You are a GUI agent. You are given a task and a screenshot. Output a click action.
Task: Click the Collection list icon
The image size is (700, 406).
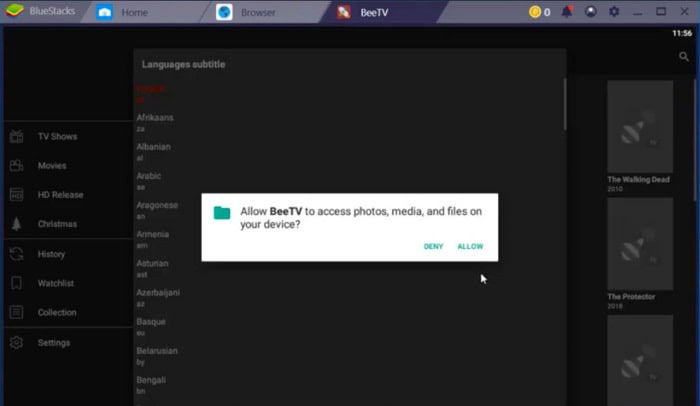coord(17,312)
